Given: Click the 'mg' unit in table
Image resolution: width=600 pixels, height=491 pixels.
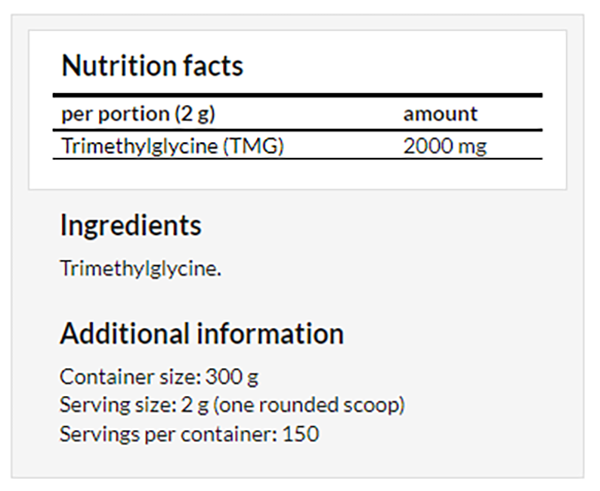Looking at the screenshot, I should tap(473, 147).
